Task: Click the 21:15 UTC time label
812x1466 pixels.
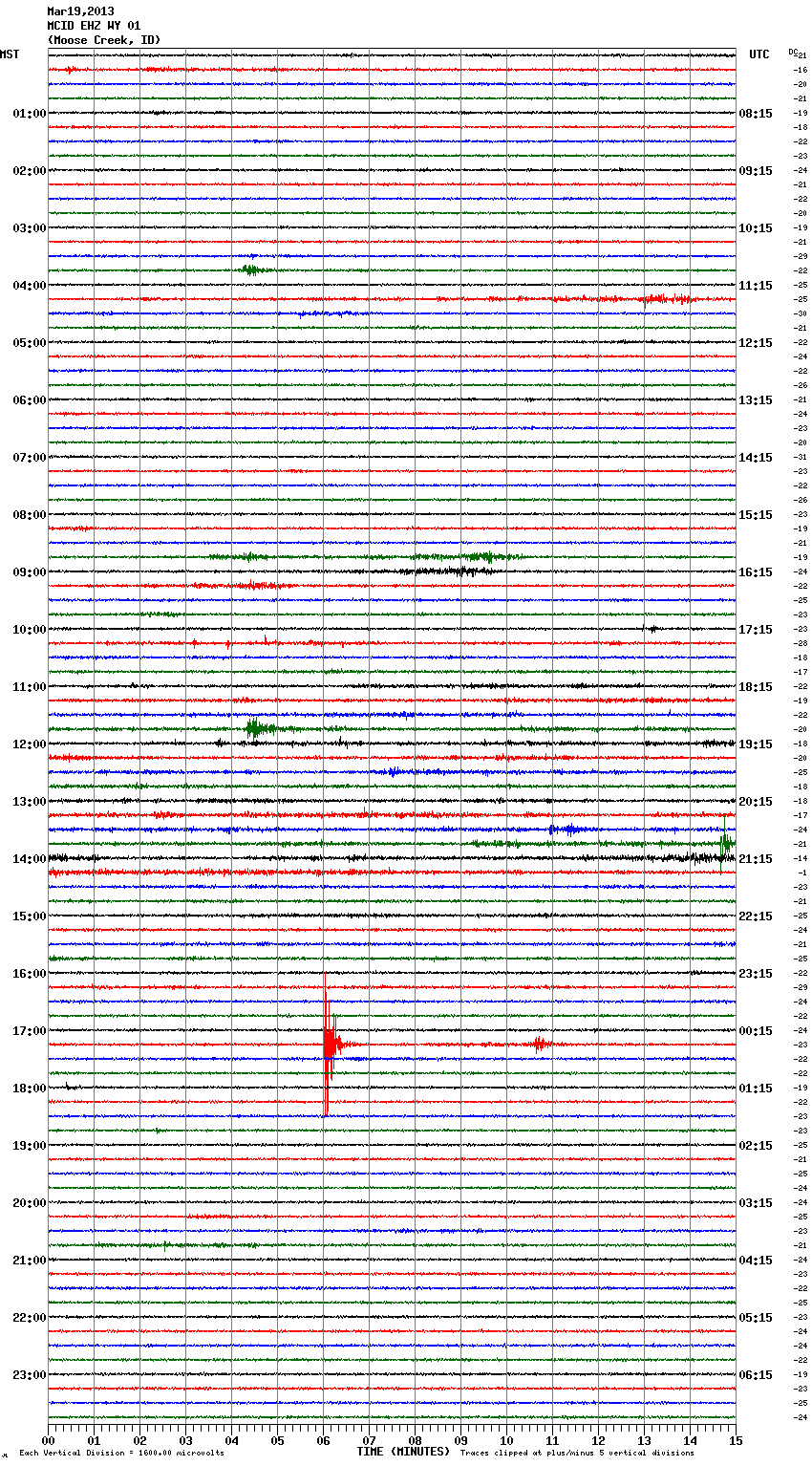Action: 756,859
